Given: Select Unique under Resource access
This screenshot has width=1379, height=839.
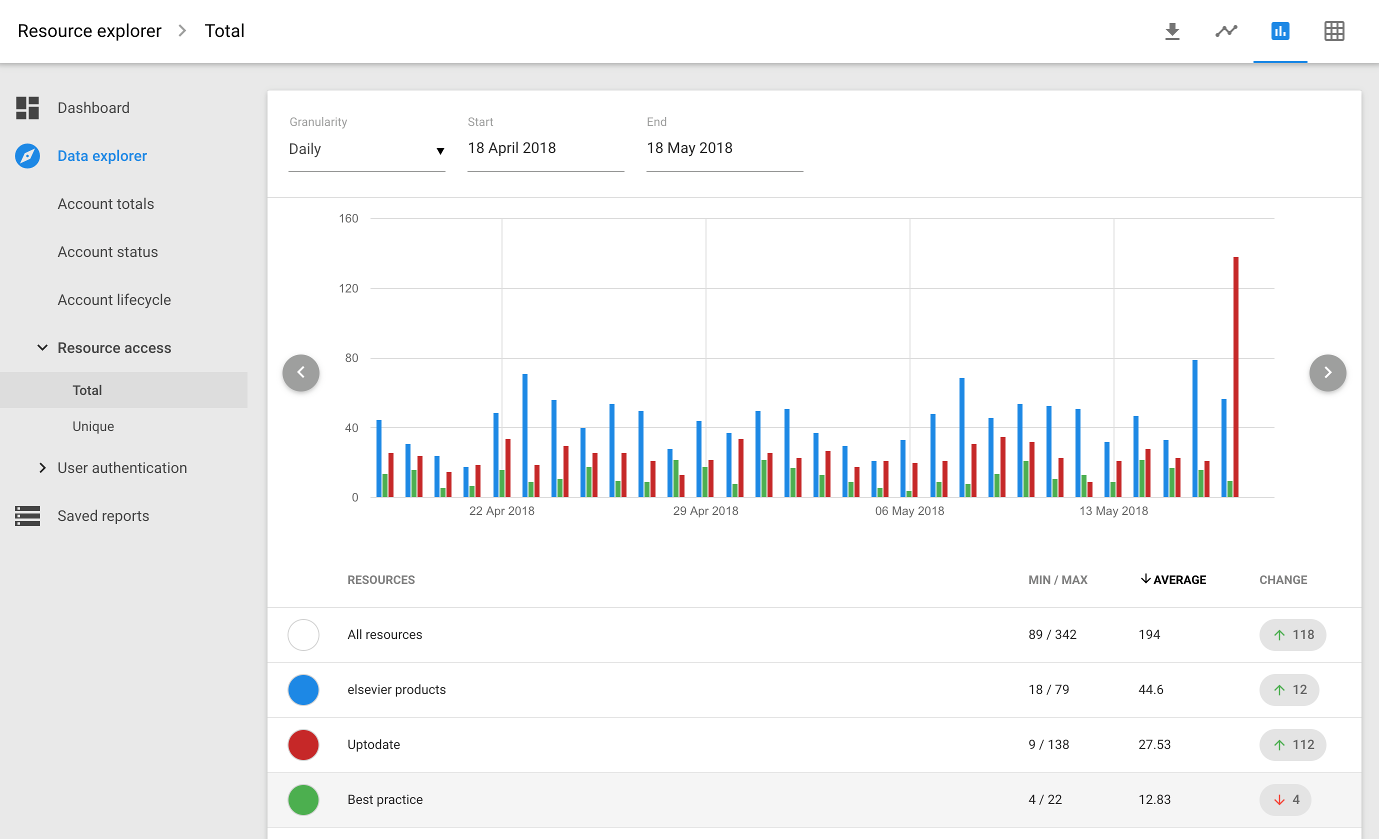Looking at the screenshot, I should coord(93,426).
